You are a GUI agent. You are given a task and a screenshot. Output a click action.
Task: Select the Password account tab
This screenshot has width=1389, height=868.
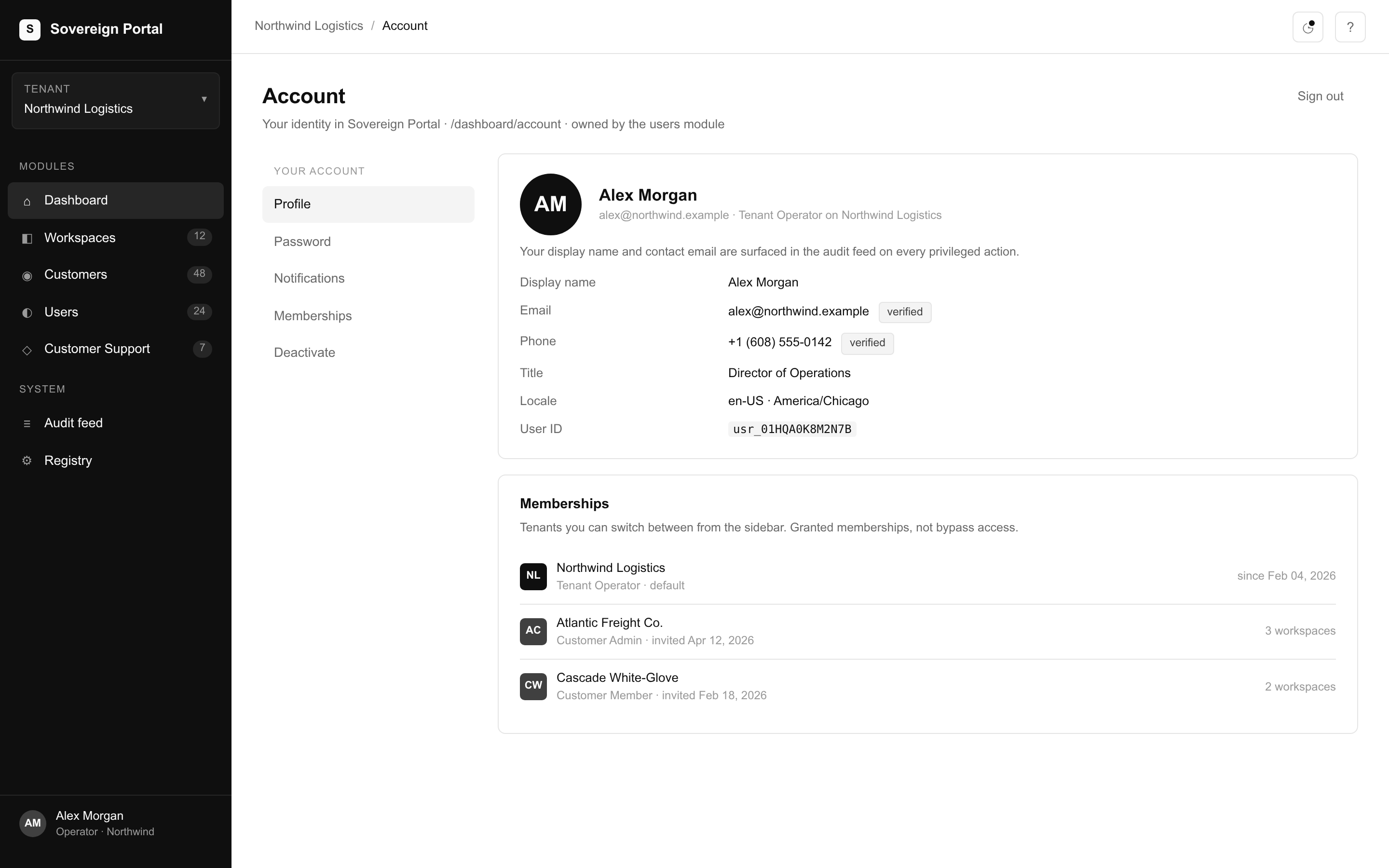[x=368, y=242]
